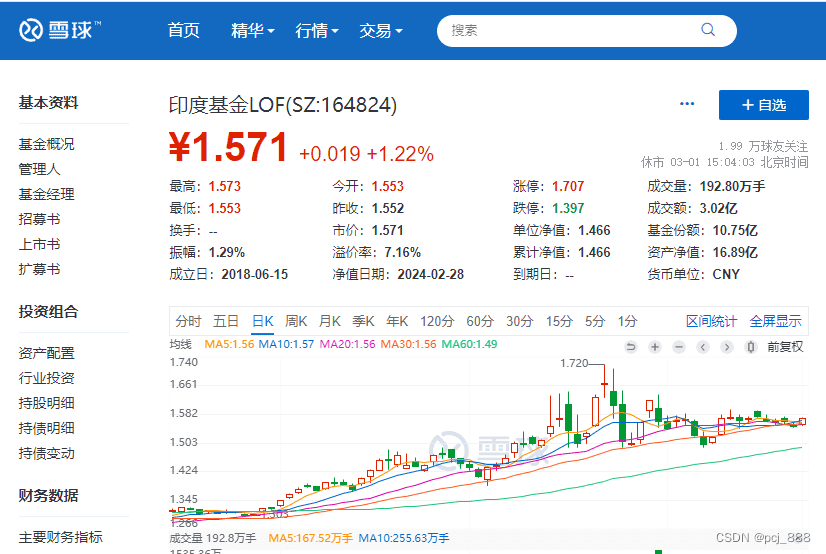Expand the 行情 dropdown menu

(x=317, y=31)
